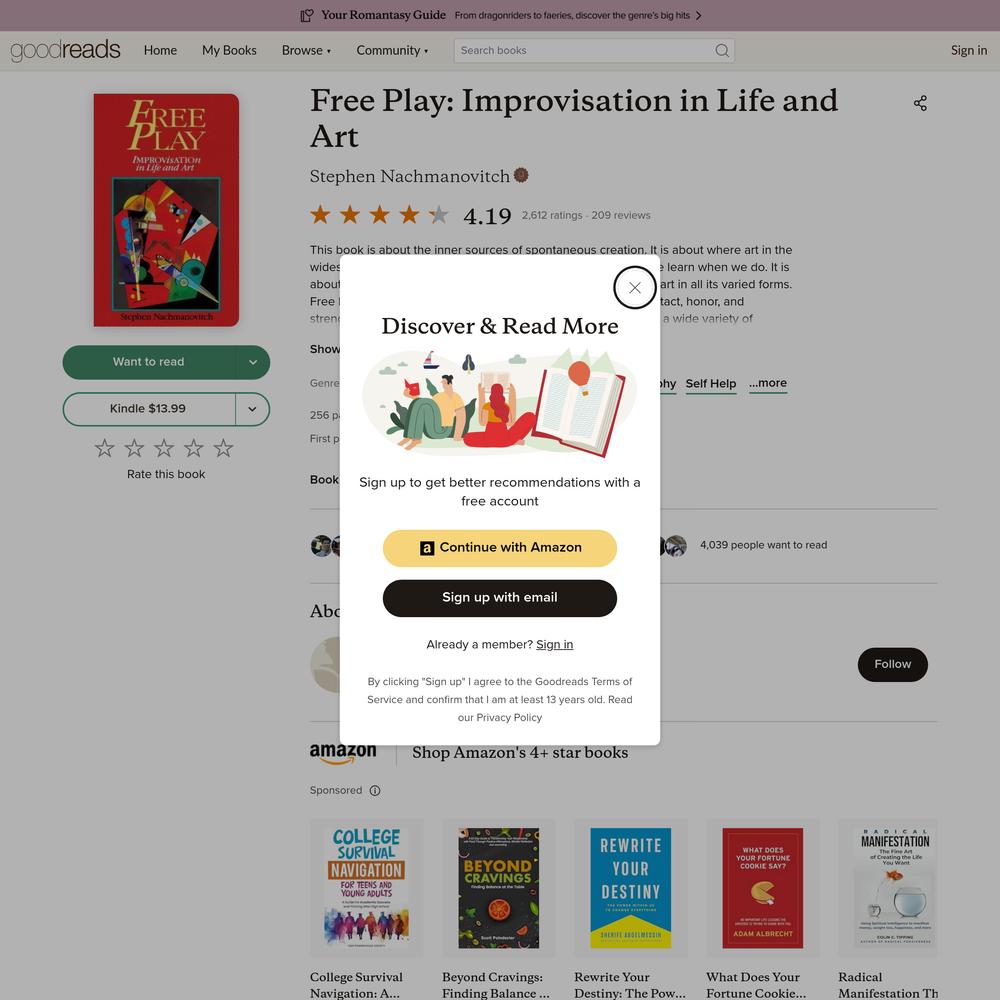
Task: Open the Browse menu
Action: [306, 50]
